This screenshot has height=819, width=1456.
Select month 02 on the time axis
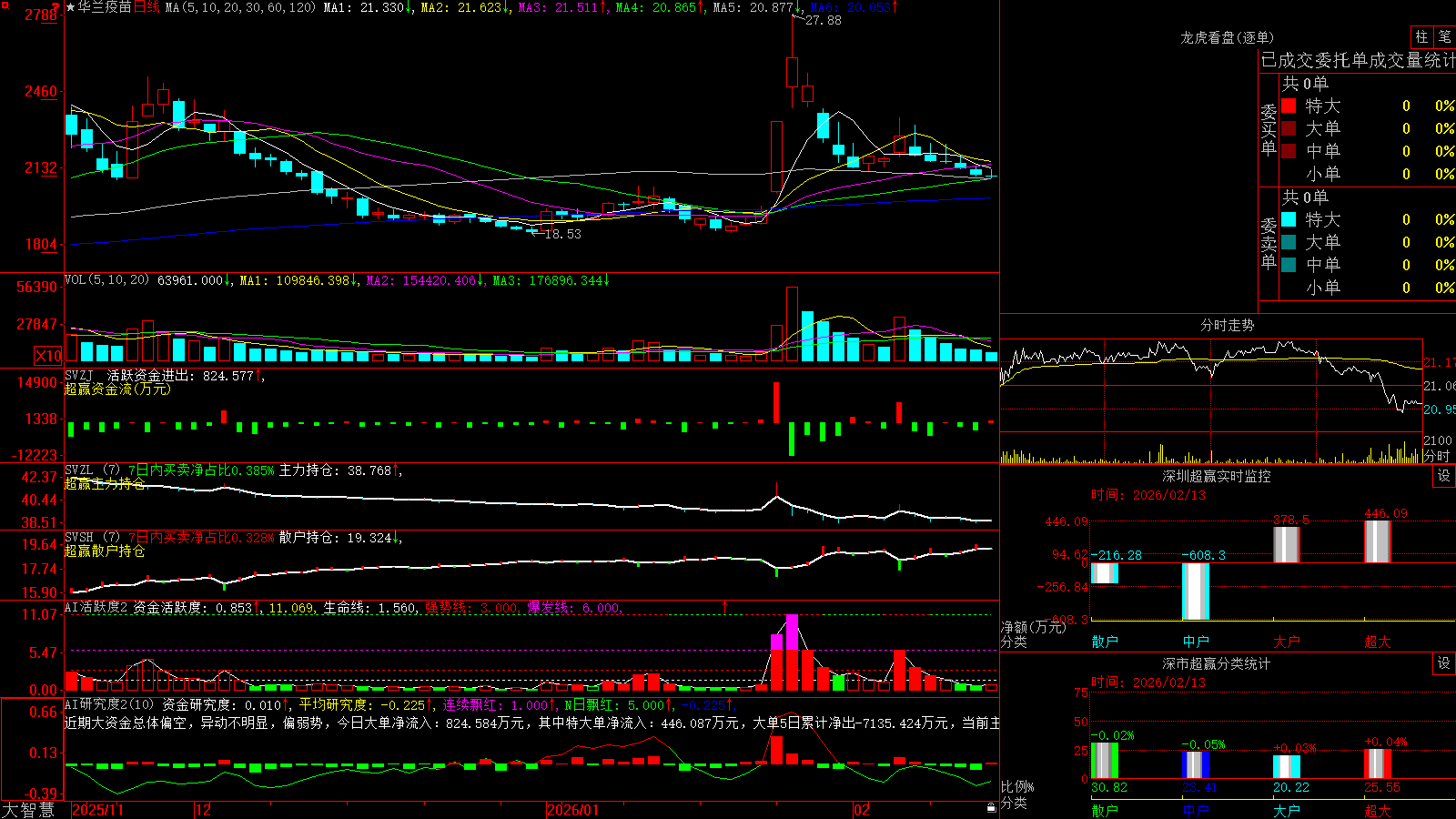862,810
